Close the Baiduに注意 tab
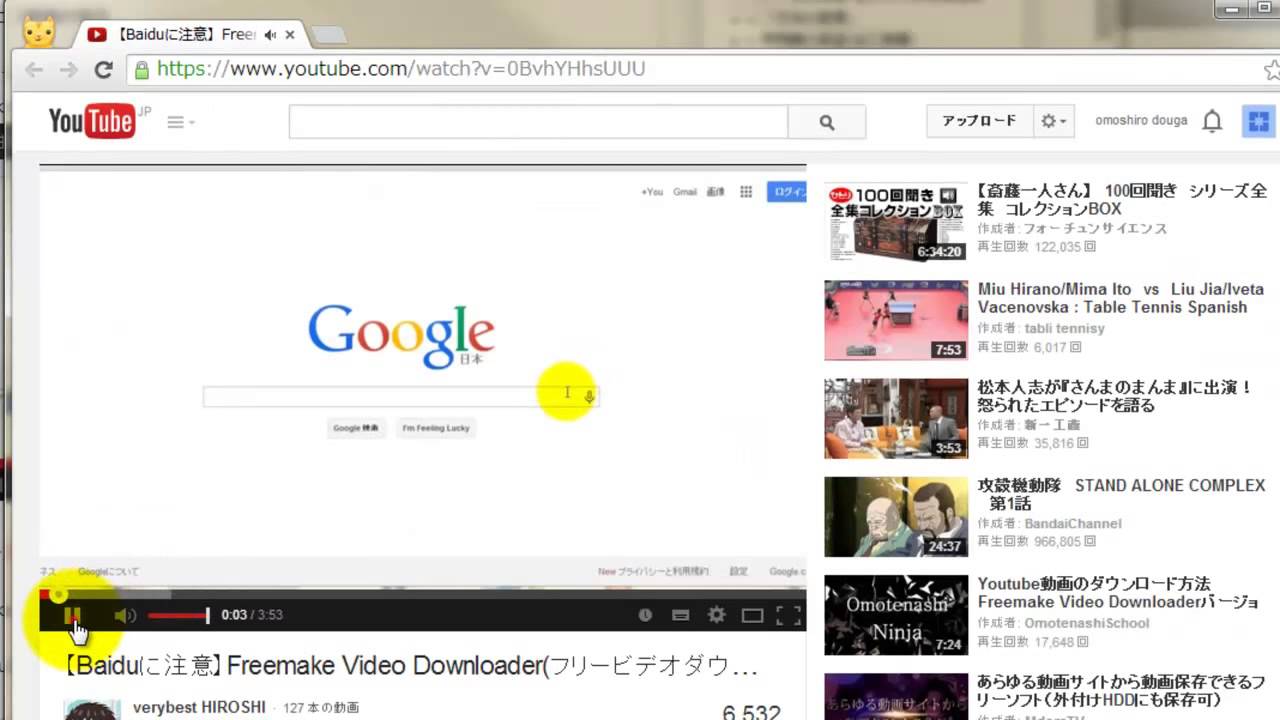The width and height of the screenshot is (1280, 720). [x=290, y=35]
